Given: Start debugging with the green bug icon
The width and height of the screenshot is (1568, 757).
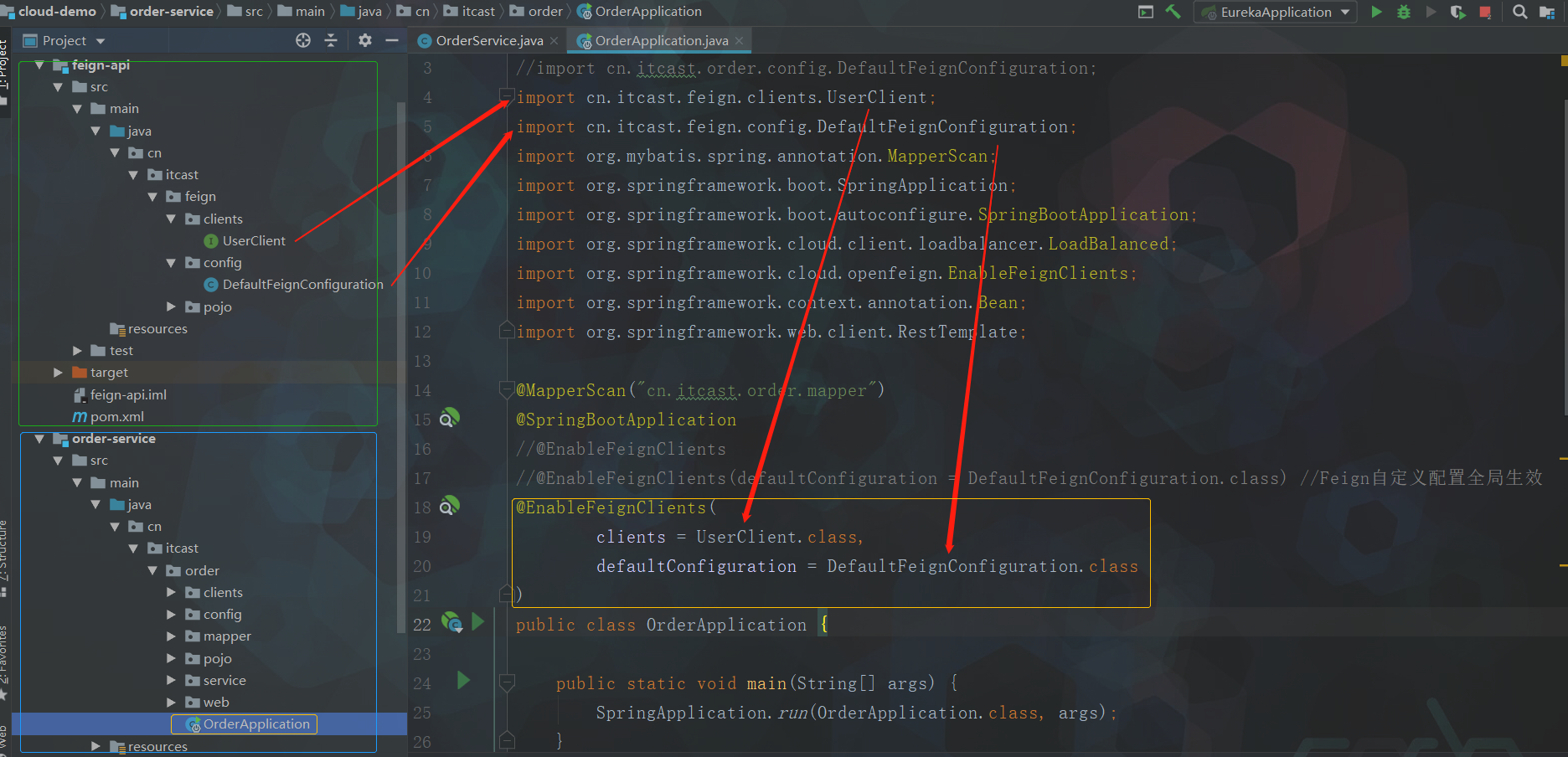Looking at the screenshot, I should [x=1404, y=12].
